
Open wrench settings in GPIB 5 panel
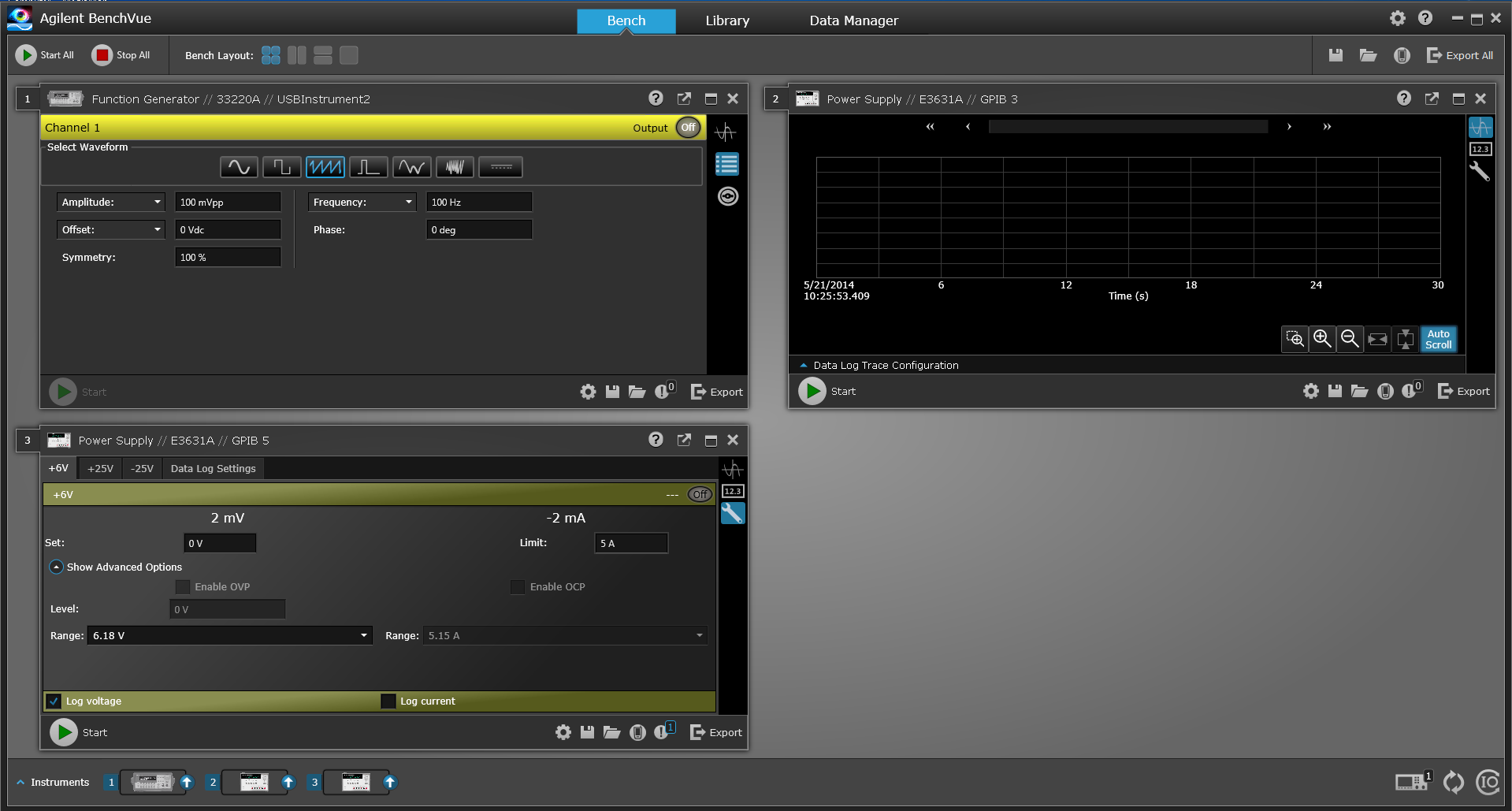[733, 514]
